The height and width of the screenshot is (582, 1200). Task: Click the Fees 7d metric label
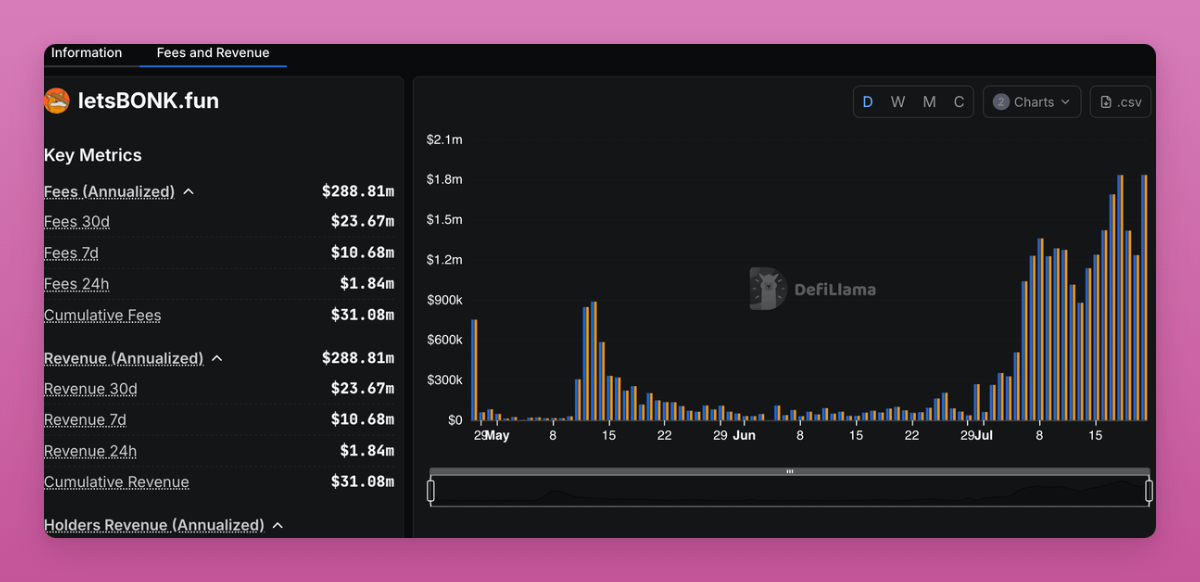pyautogui.click(x=71, y=253)
